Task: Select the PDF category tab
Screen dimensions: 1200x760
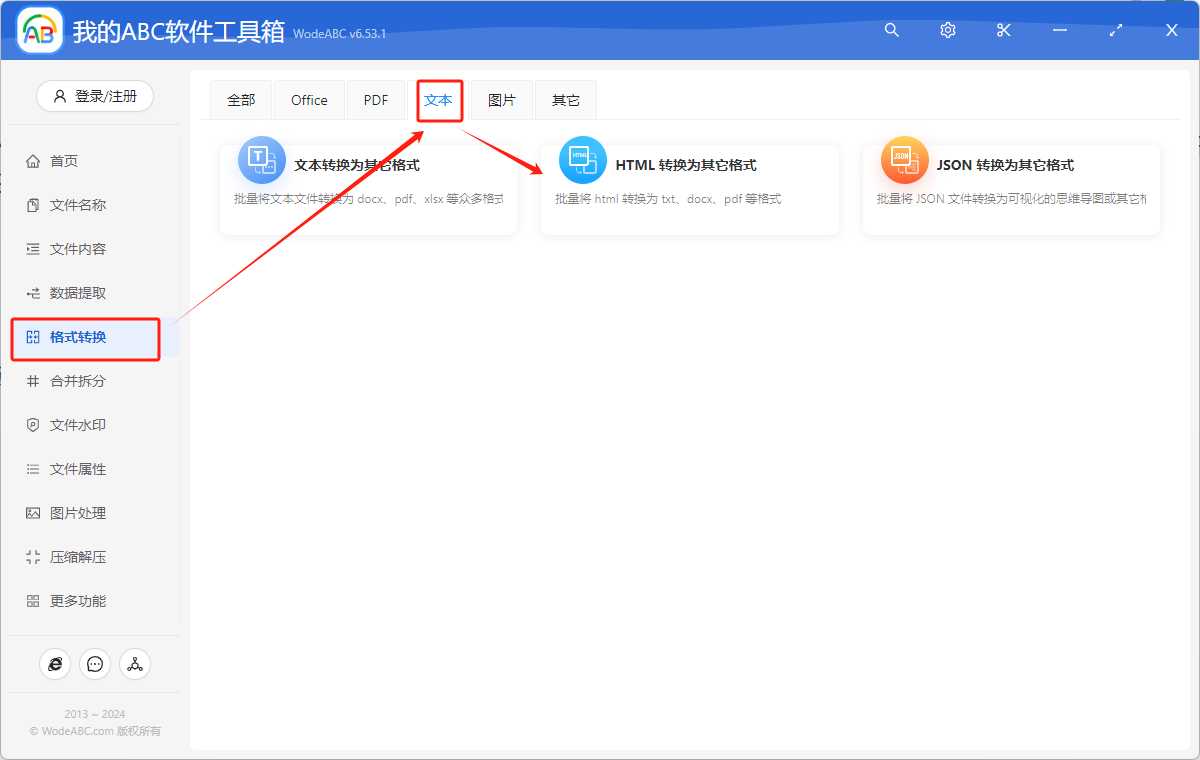Action: click(x=375, y=99)
